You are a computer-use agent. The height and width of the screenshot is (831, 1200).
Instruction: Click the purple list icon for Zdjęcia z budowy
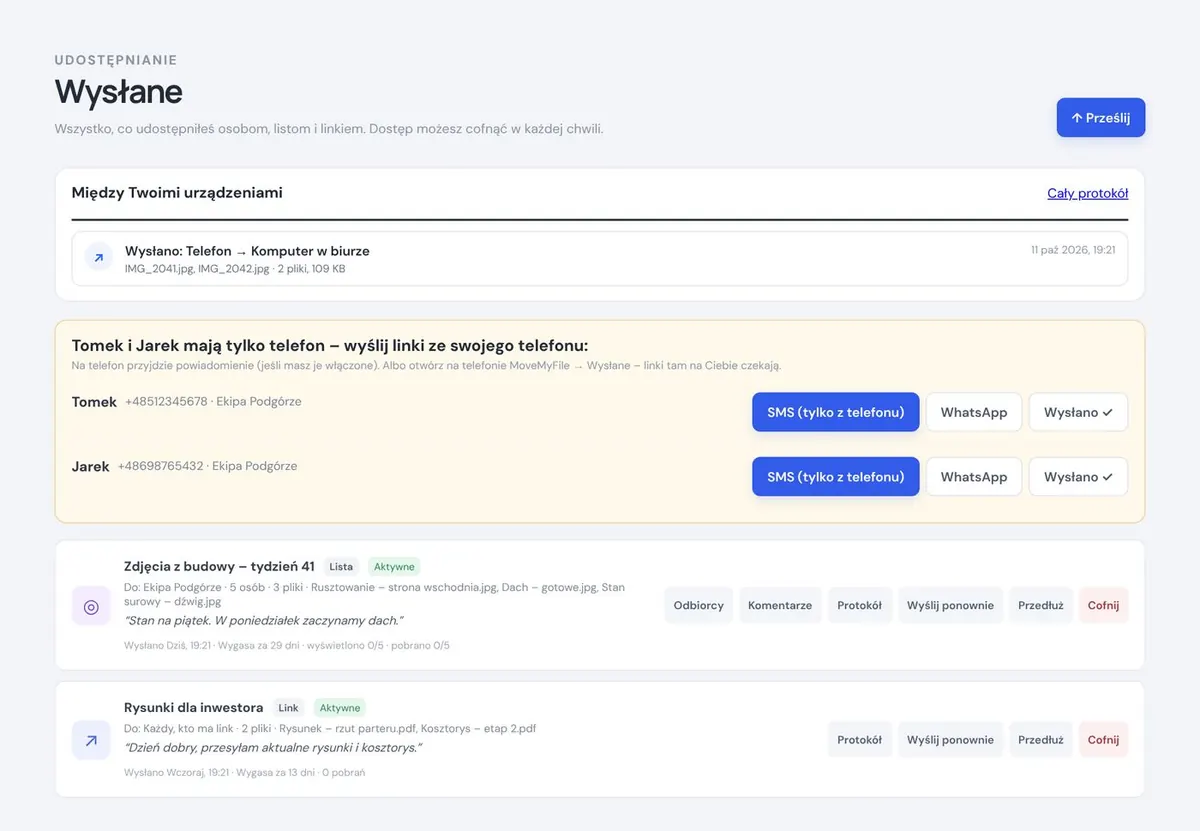click(x=91, y=606)
